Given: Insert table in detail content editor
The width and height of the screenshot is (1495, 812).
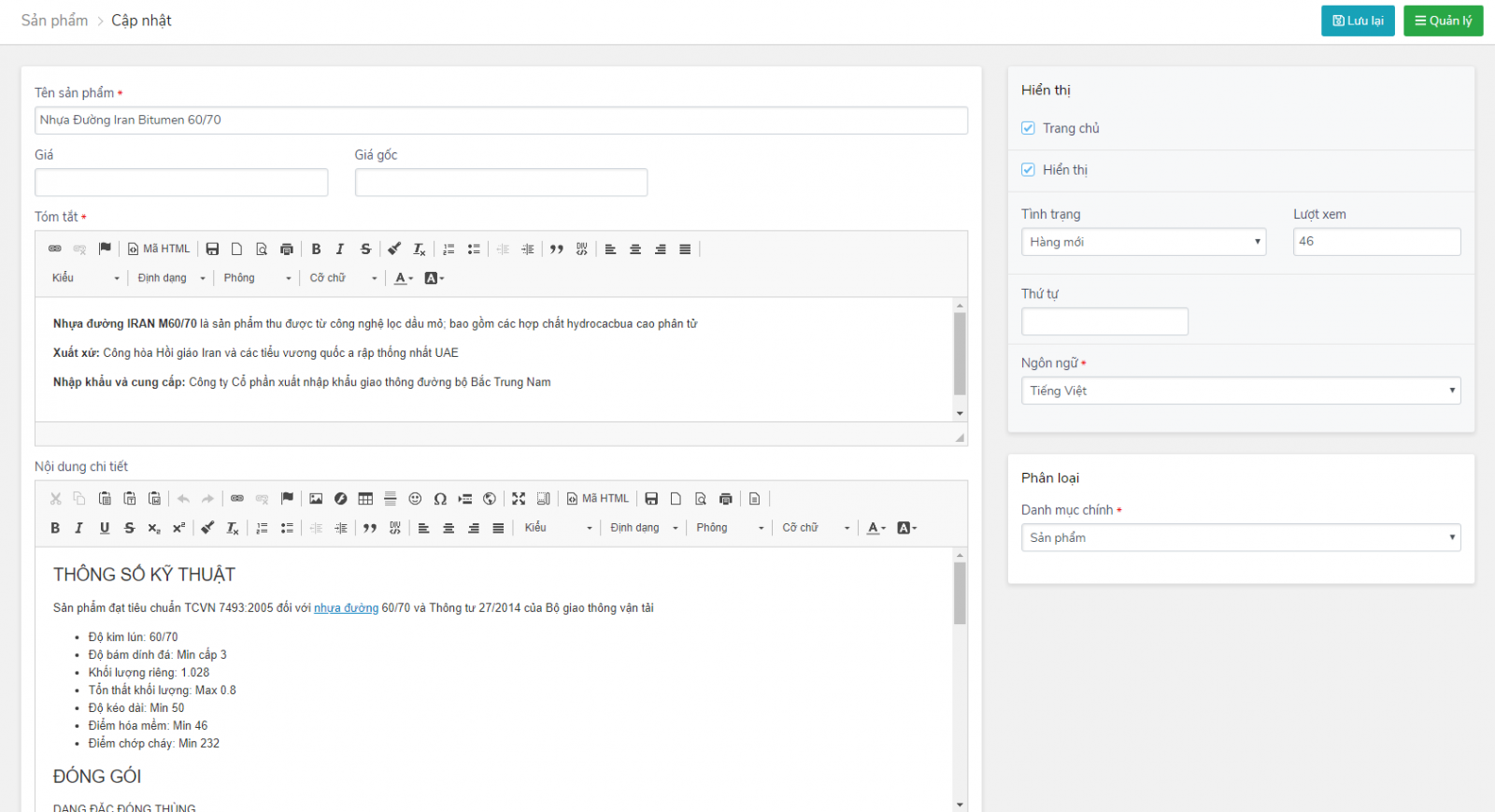Looking at the screenshot, I should [365, 499].
